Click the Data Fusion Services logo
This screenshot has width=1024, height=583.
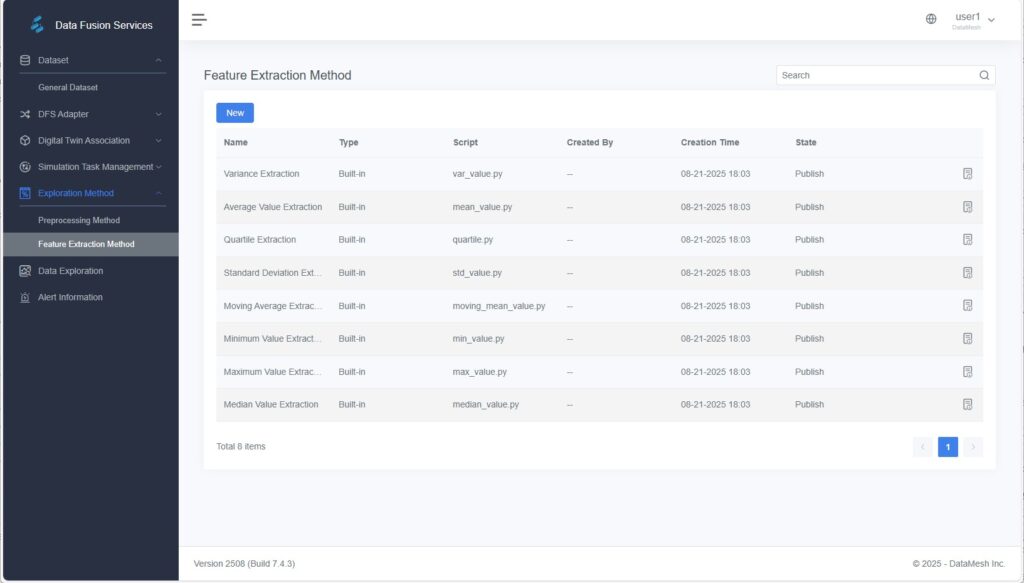pyautogui.click(x=38, y=24)
